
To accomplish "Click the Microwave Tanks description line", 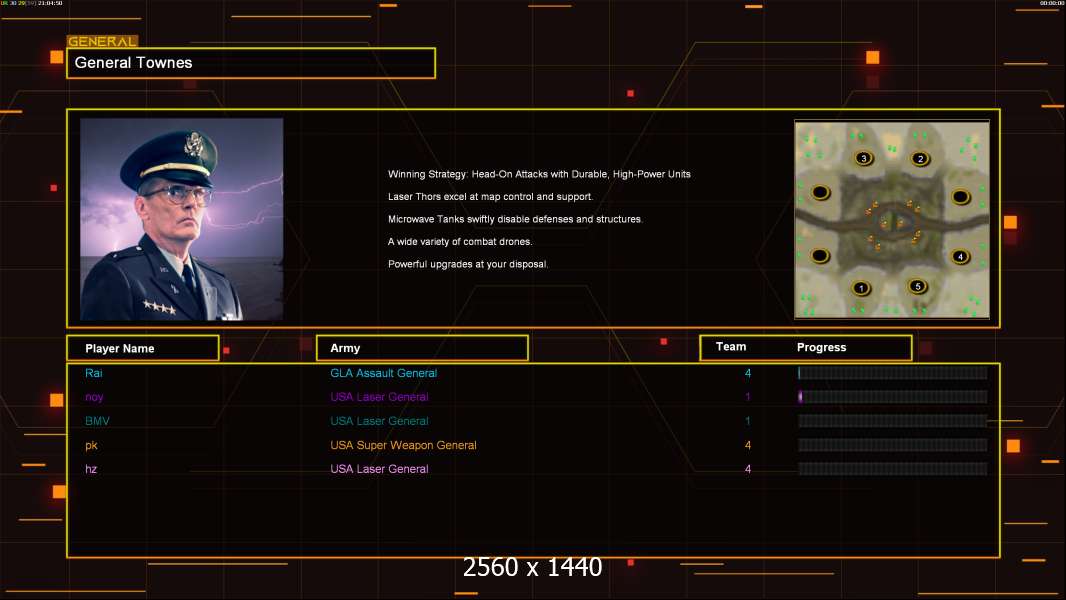I will pyautogui.click(x=515, y=219).
